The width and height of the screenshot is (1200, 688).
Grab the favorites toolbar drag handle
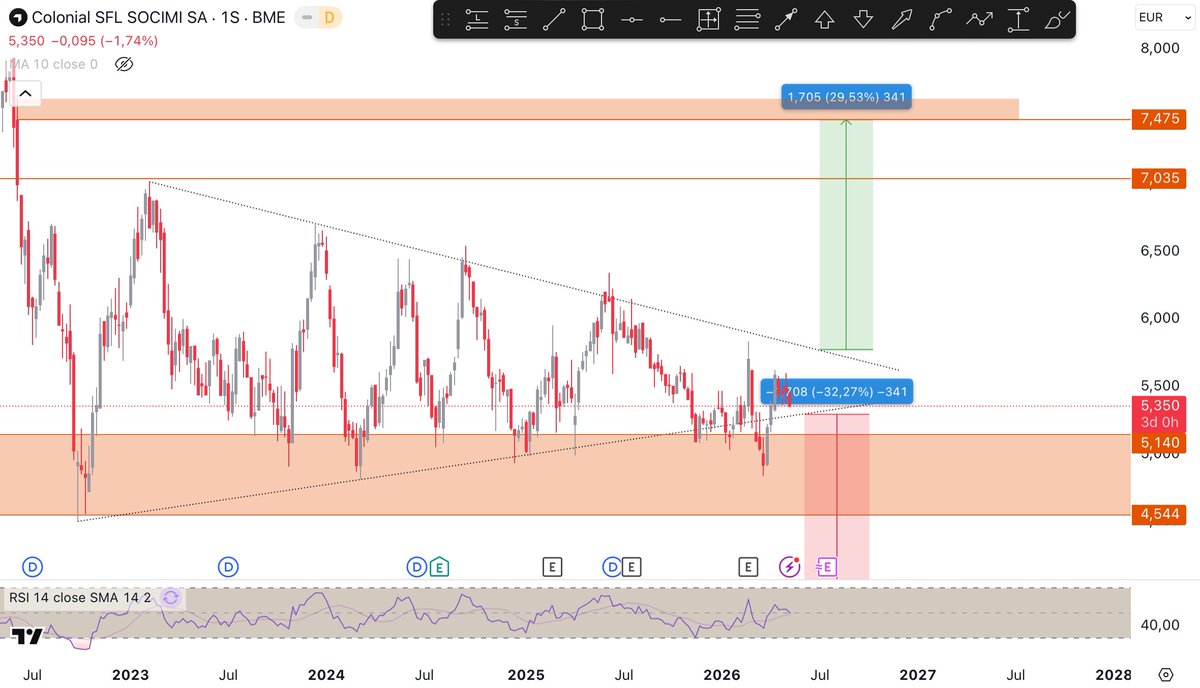(x=446, y=19)
